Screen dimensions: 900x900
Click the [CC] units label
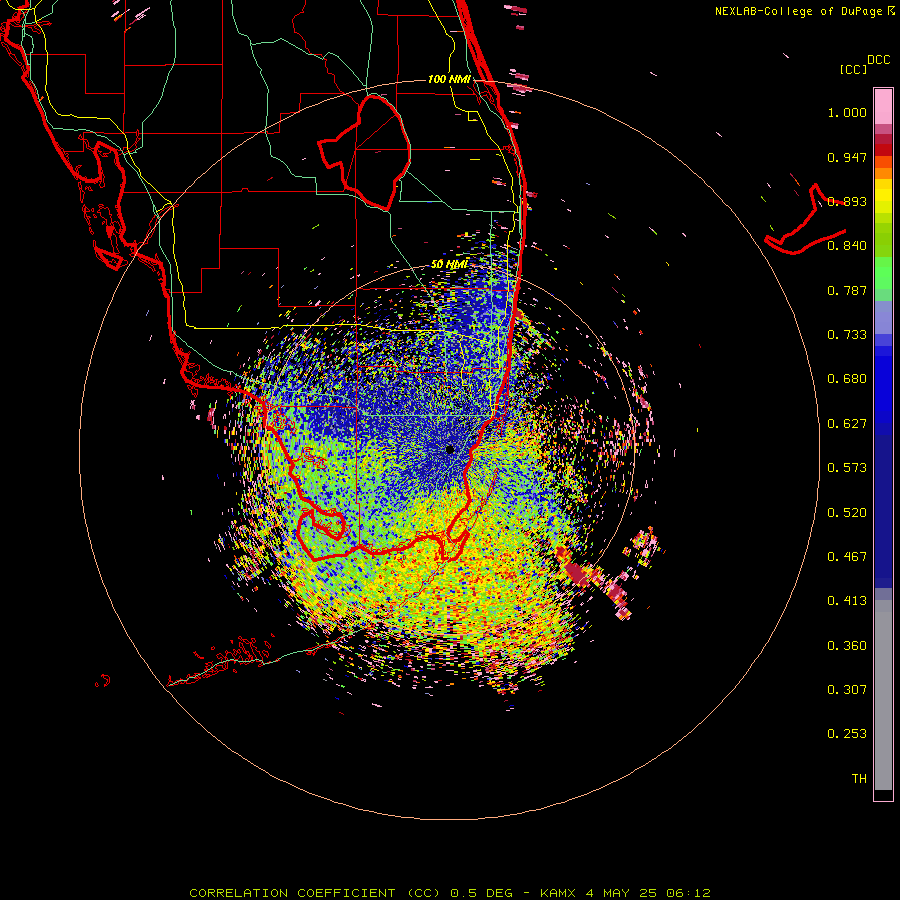pos(853,69)
